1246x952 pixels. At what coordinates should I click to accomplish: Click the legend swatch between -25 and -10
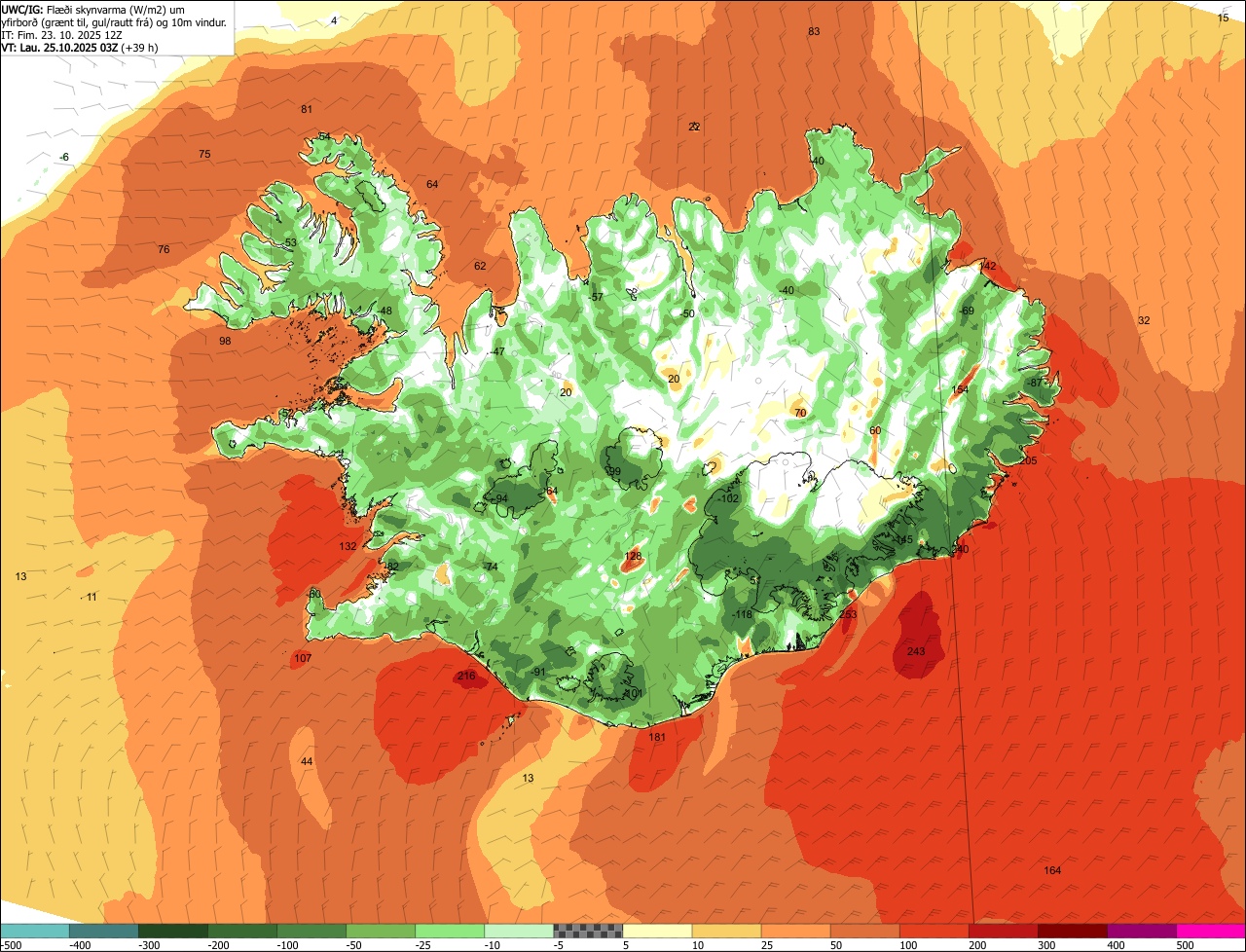click(450, 931)
